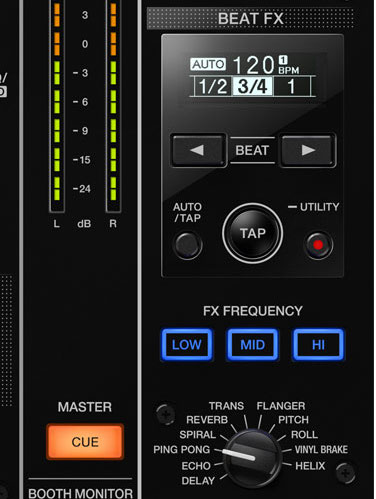This screenshot has height=499, width=376.
Task: Click the red UTILITY record button
Action: point(318,245)
